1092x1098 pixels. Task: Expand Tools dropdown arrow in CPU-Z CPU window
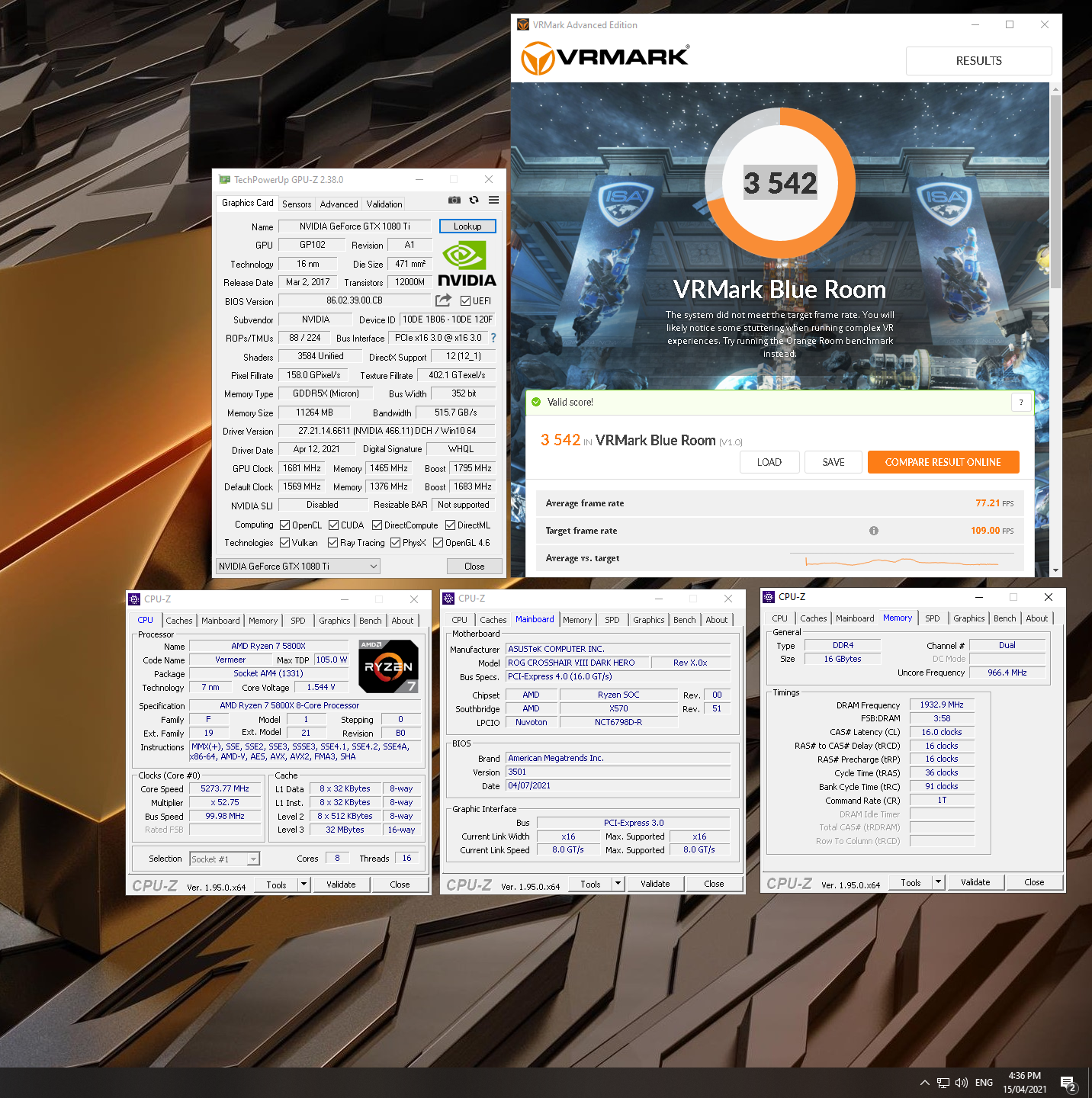(x=304, y=884)
